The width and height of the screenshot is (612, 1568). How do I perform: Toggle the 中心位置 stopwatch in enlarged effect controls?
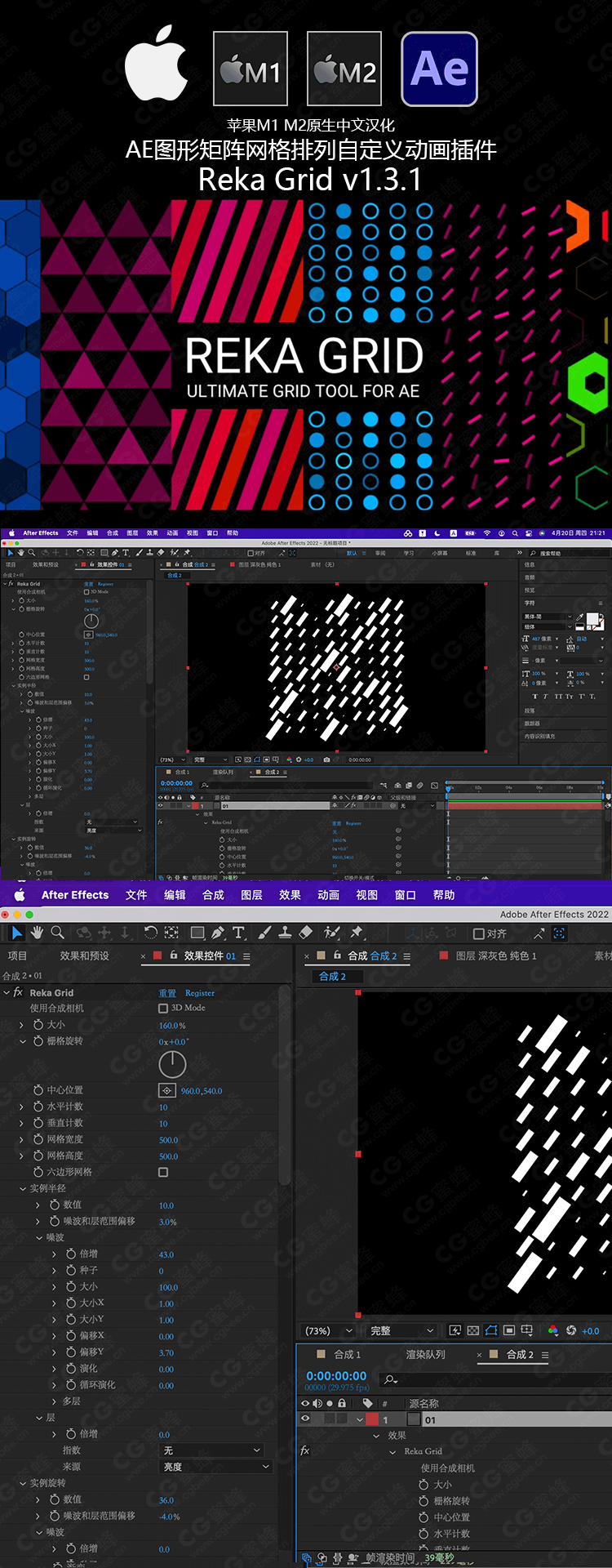[38, 1089]
